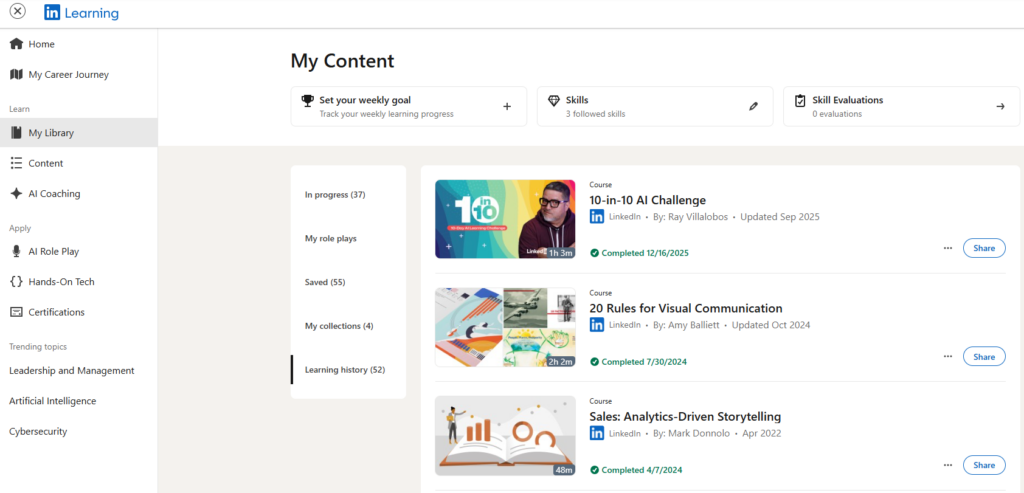Click the My Career Journey map icon
This screenshot has width=1024, height=493.
(x=16, y=74)
